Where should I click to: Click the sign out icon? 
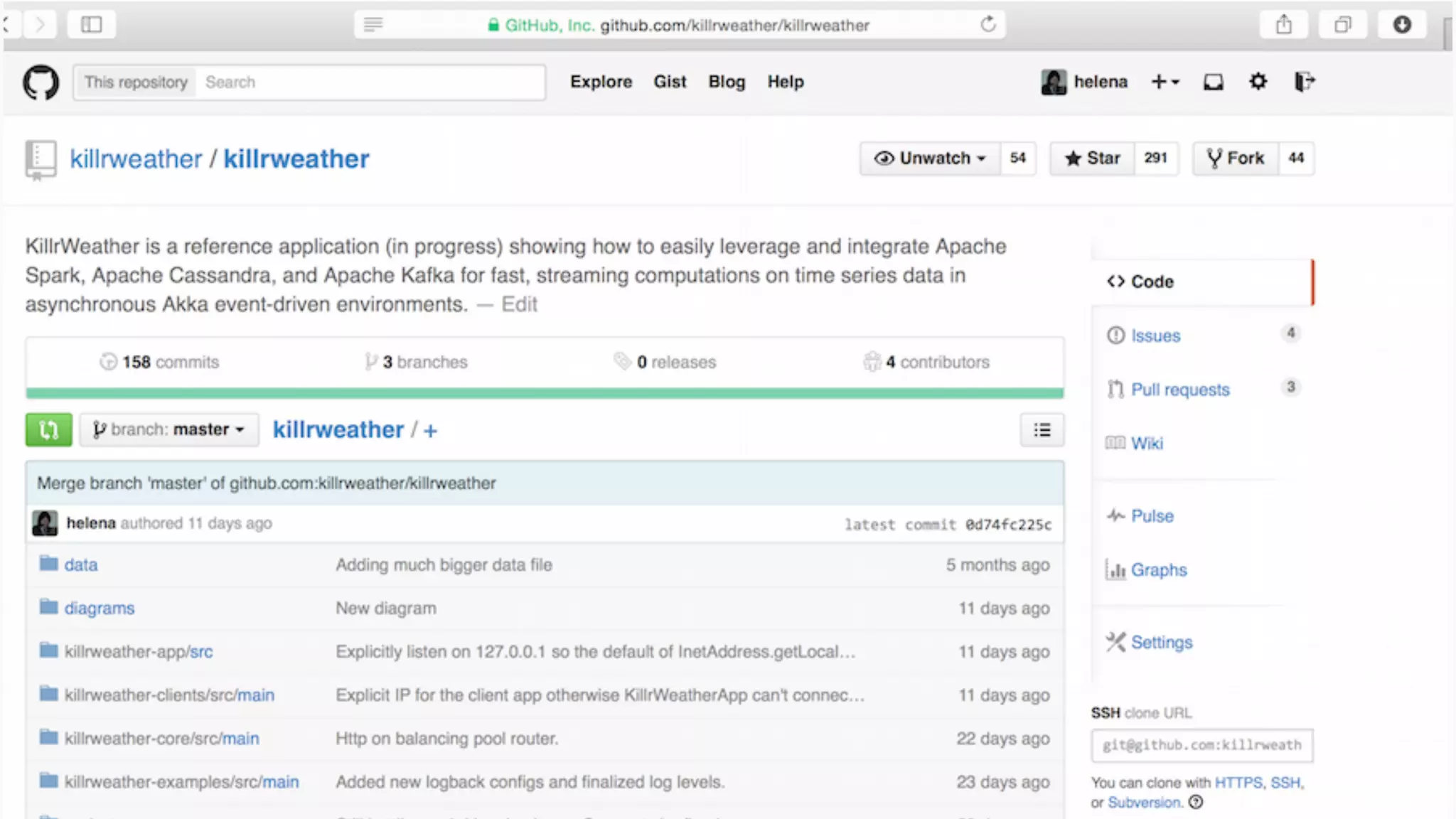1304,82
